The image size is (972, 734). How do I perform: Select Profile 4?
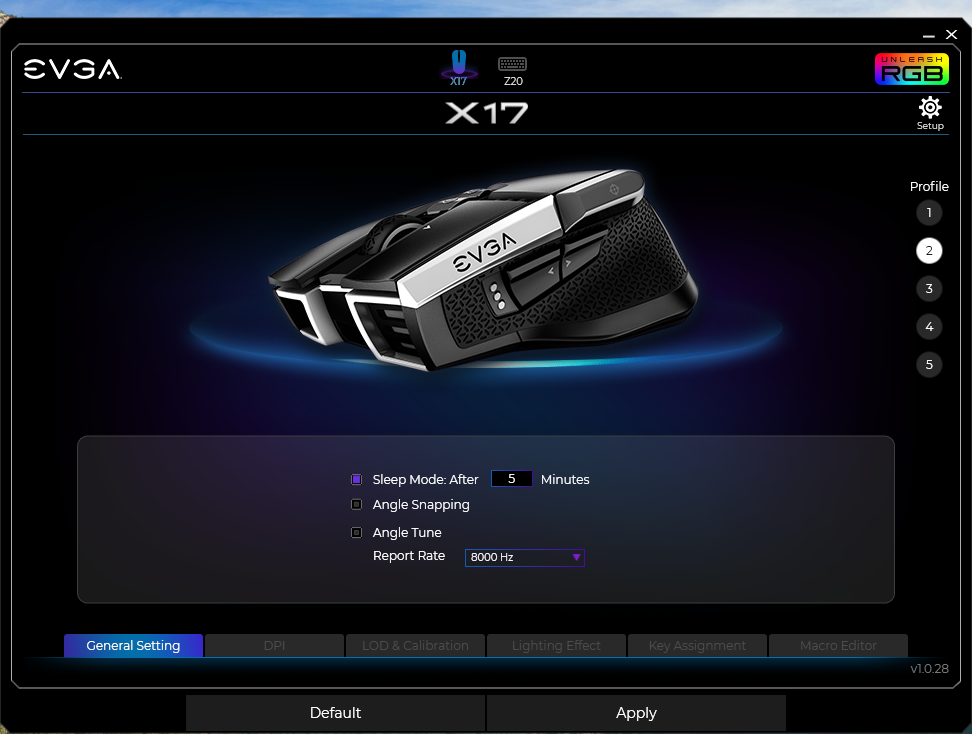[929, 327]
